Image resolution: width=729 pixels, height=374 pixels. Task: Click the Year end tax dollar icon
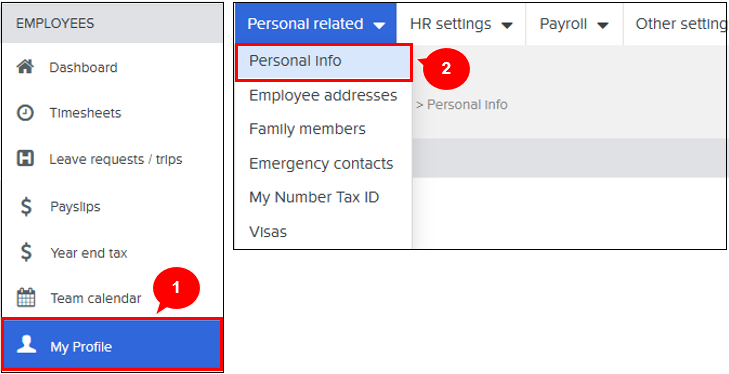[x=26, y=253]
